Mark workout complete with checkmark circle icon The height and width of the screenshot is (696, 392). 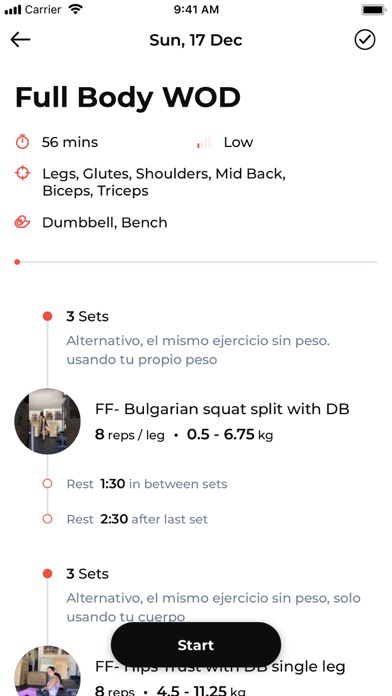coord(365,40)
